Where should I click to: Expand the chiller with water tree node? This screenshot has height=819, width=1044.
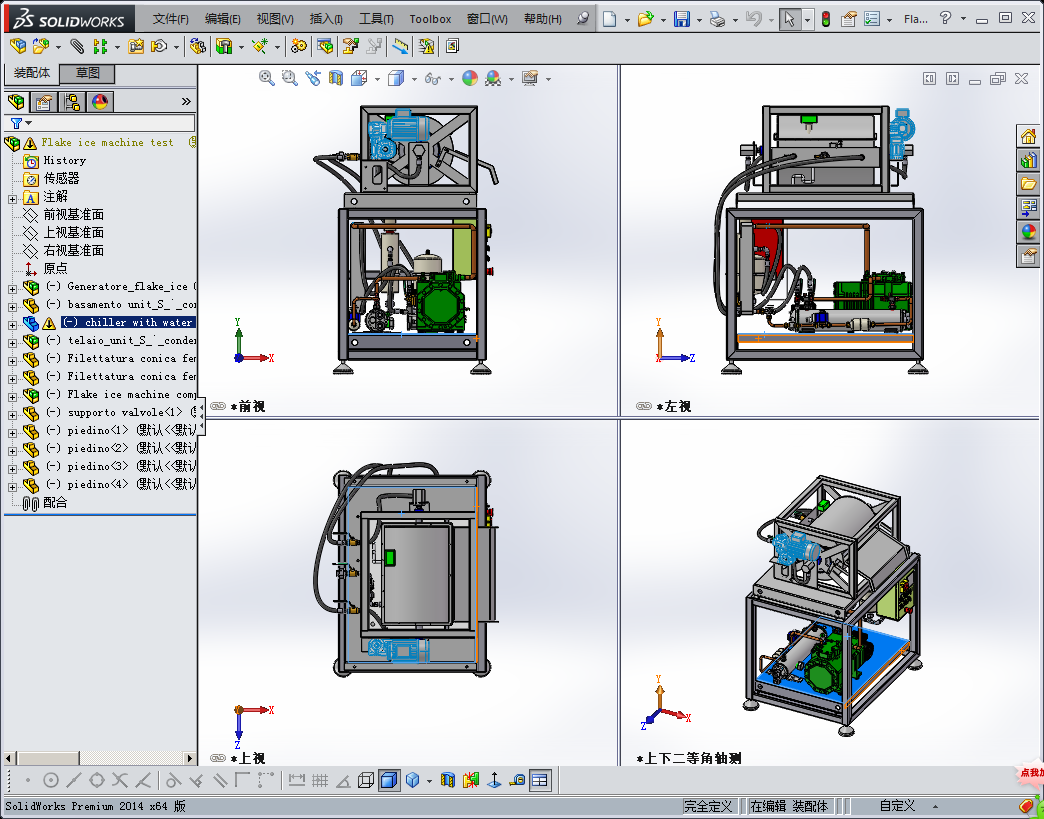(12, 323)
